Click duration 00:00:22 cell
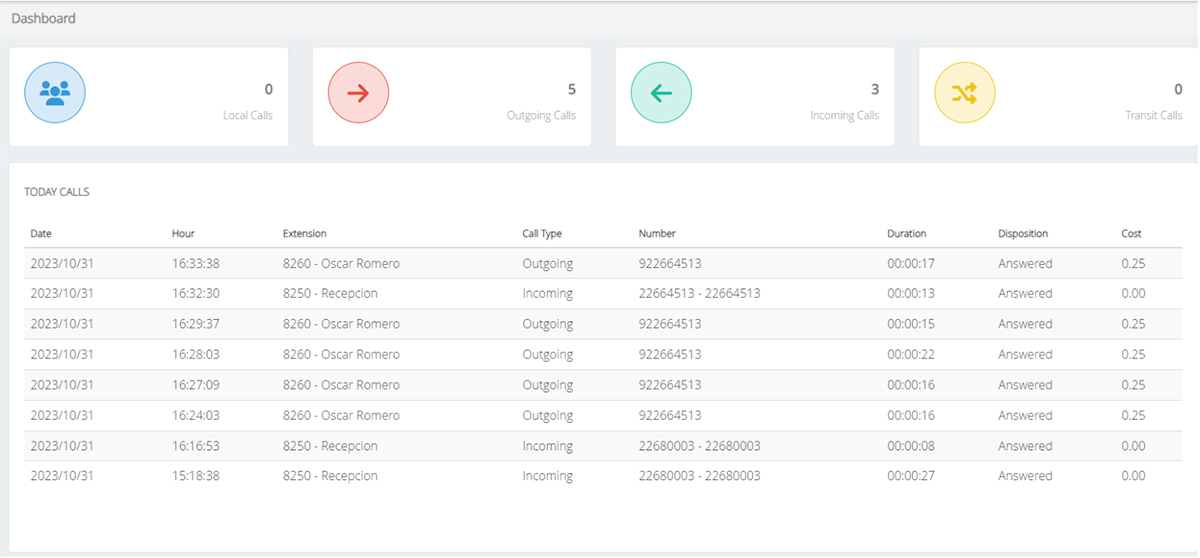The width and height of the screenshot is (1200, 558). (x=911, y=355)
